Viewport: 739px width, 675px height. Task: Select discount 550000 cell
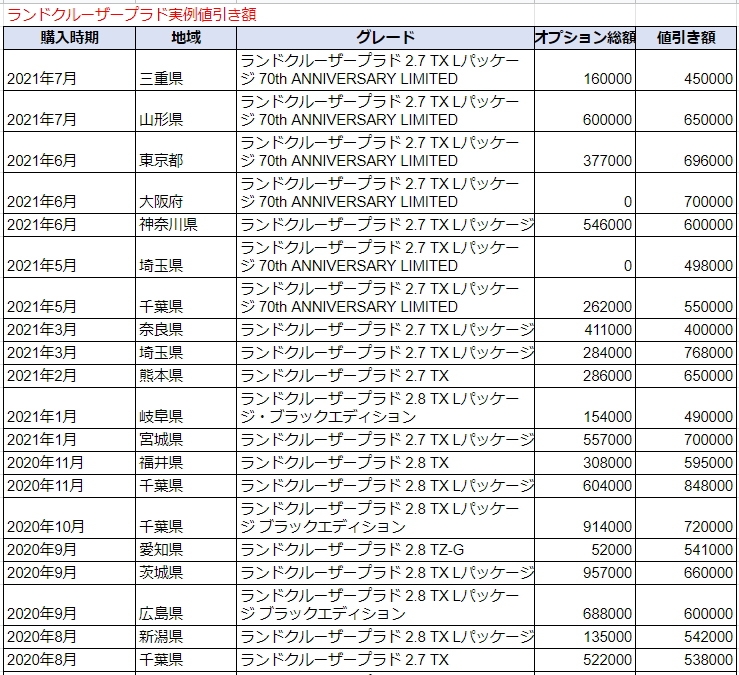686,298
